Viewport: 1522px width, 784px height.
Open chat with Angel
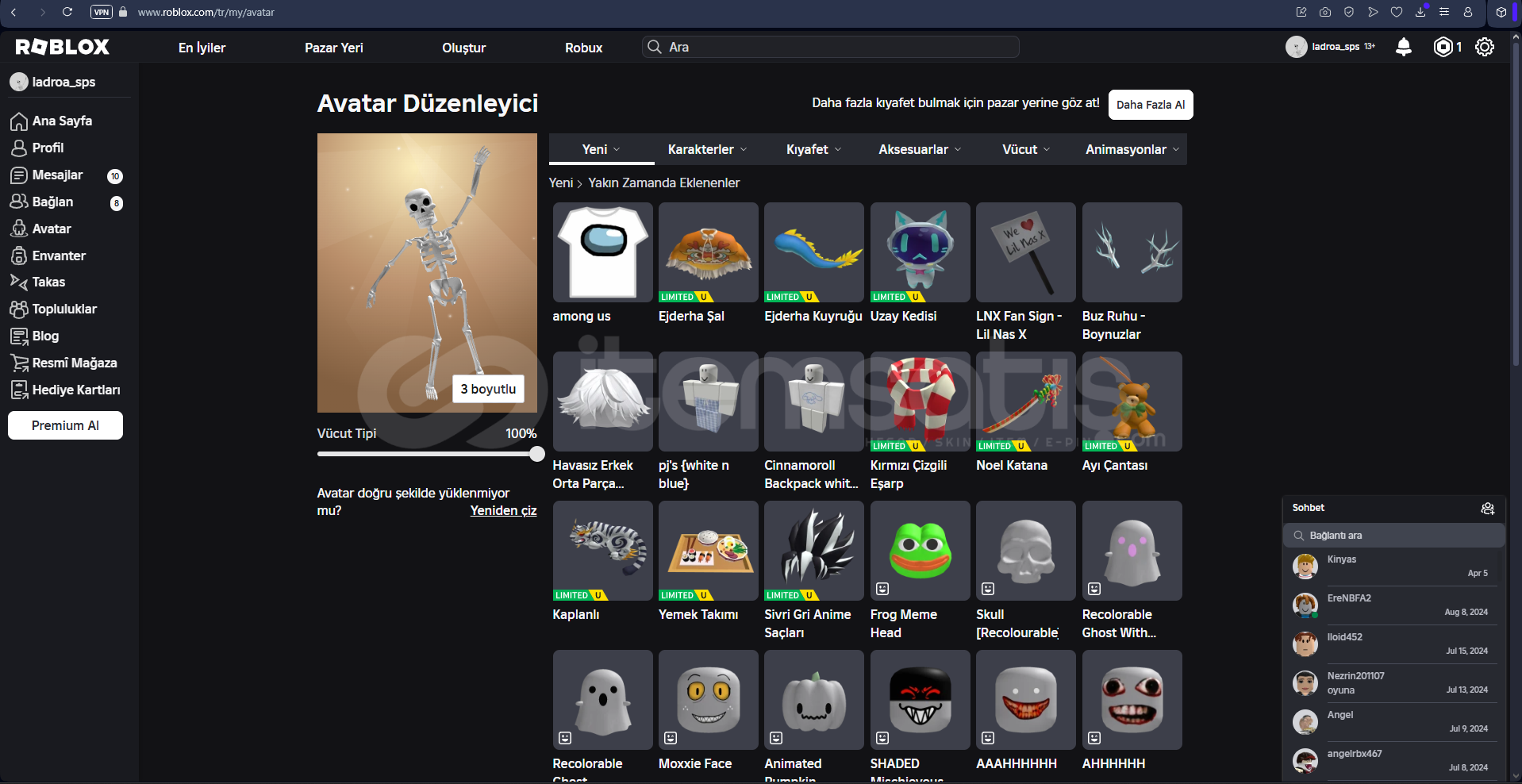(x=1394, y=722)
